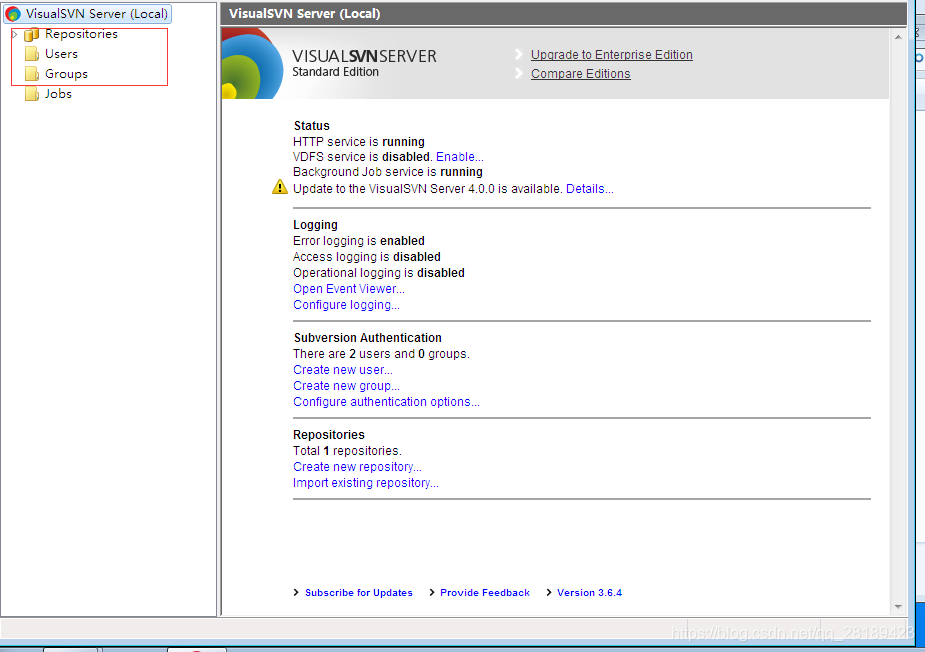Click the scrollbar down arrow
The image size is (925, 652).
[898, 607]
